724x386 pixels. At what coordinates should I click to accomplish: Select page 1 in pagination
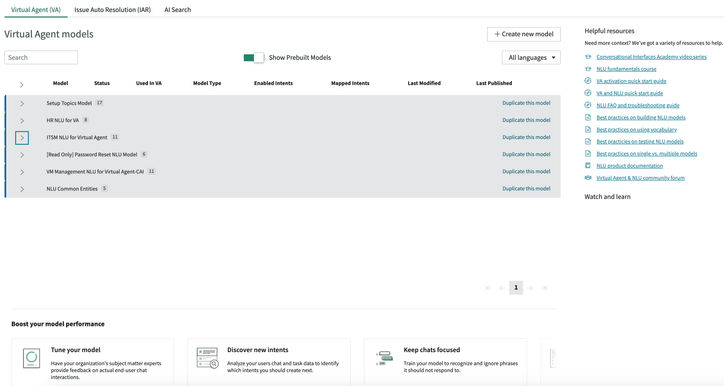pyautogui.click(x=516, y=288)
